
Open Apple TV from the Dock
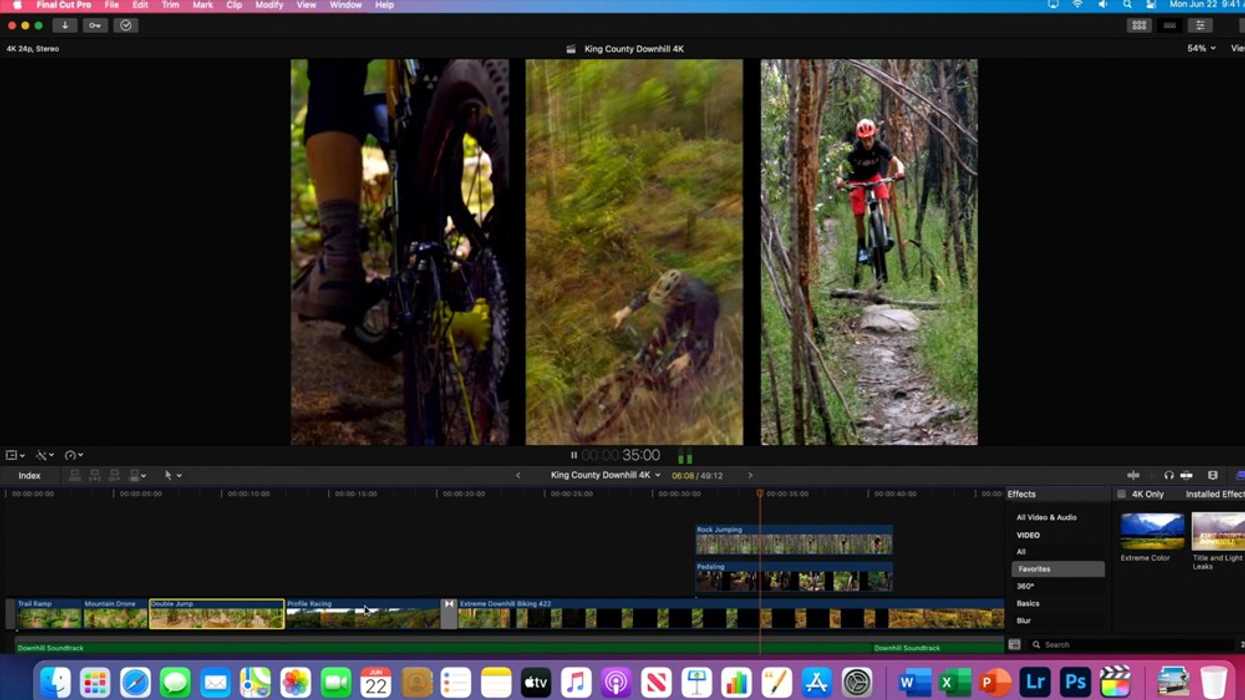click(x=535, y=683)
